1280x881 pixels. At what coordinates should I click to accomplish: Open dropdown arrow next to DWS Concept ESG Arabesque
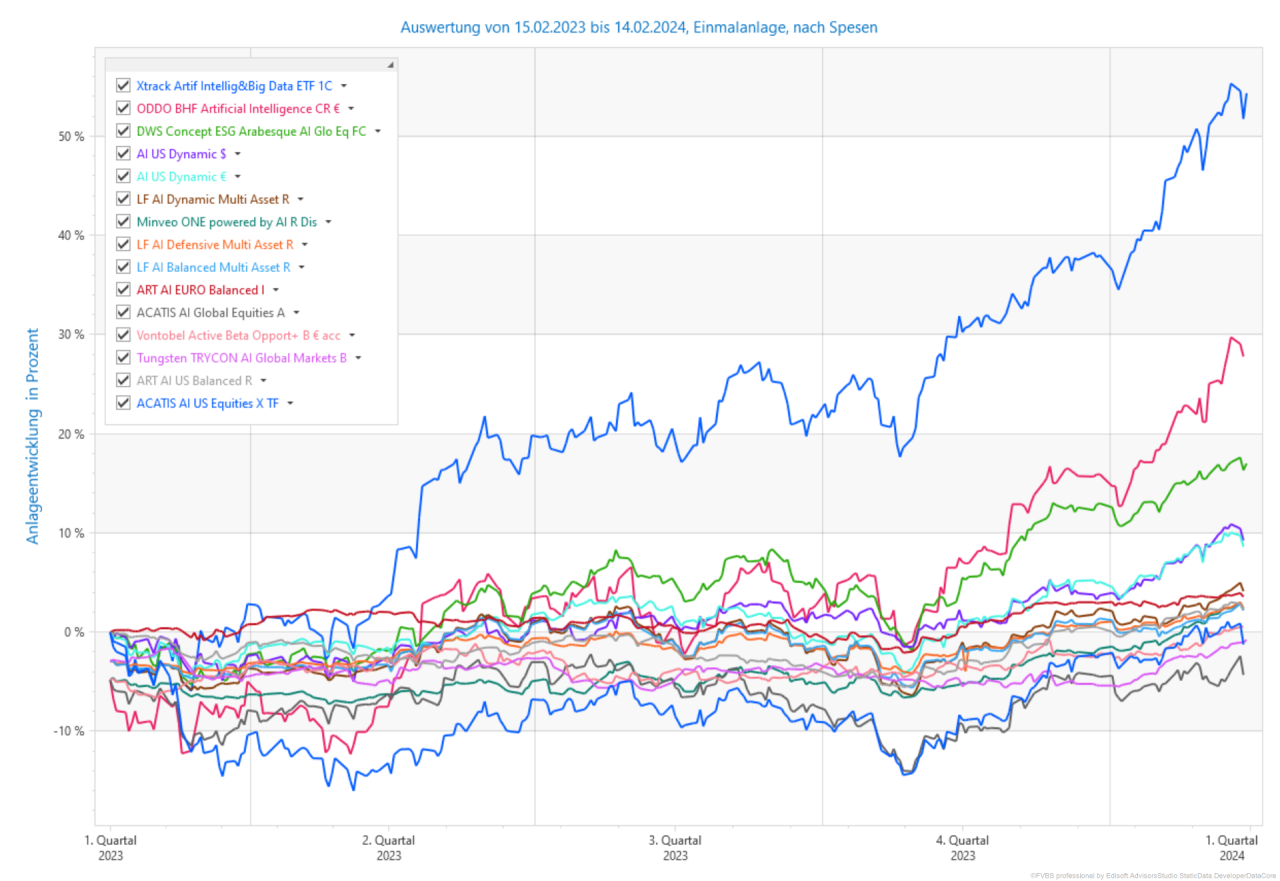click(x=377, y=132)
